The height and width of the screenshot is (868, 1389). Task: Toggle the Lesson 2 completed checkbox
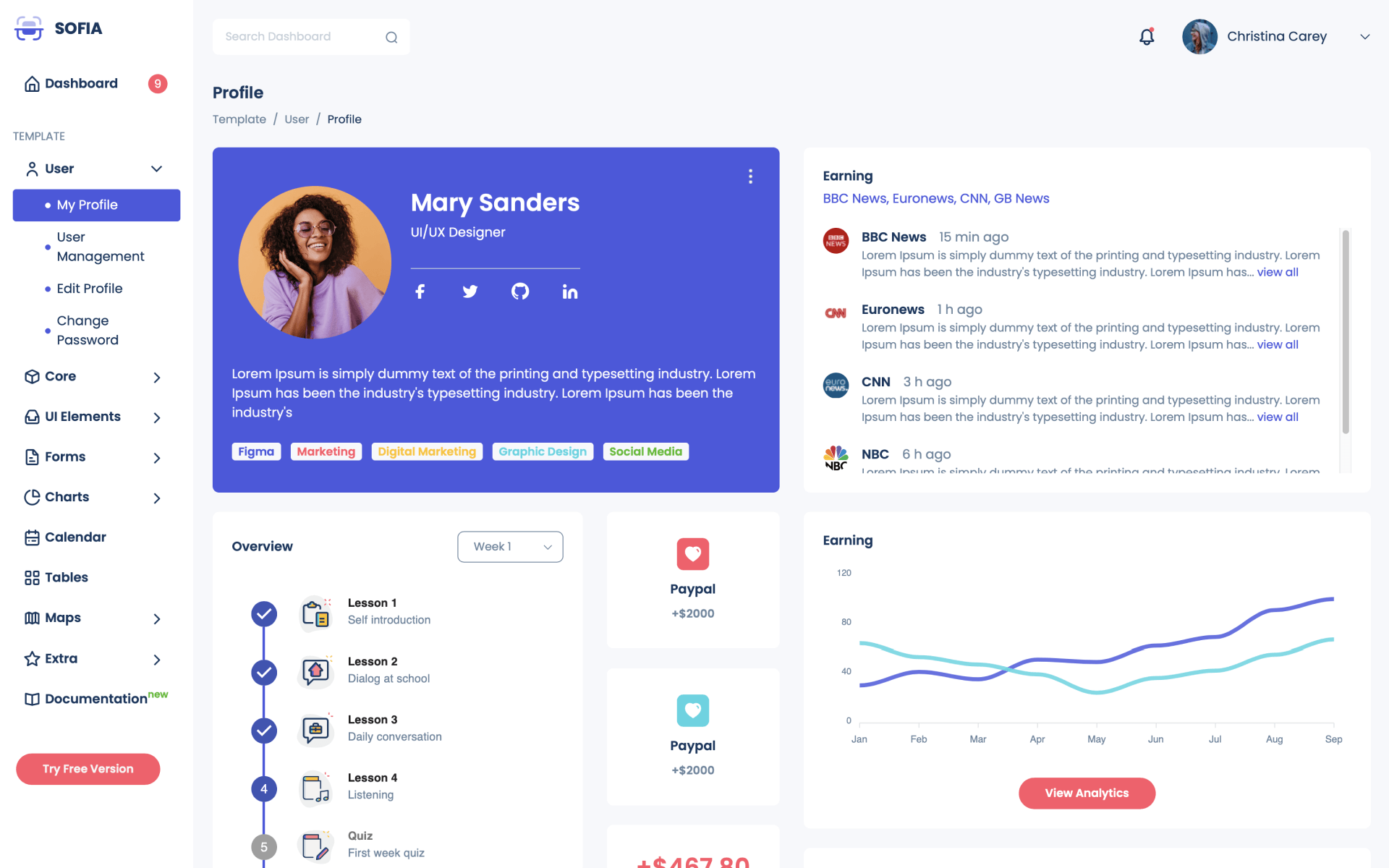coord(265,671)
